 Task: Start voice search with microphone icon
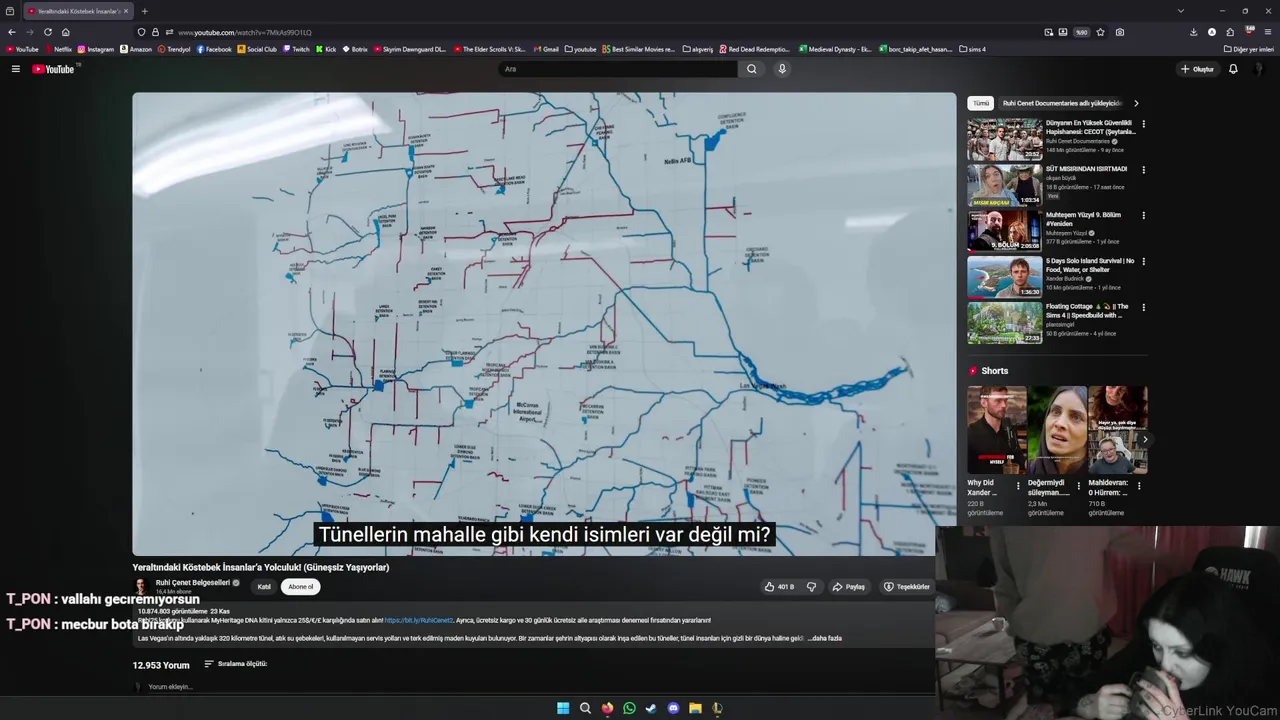click(x=782, y=69)
